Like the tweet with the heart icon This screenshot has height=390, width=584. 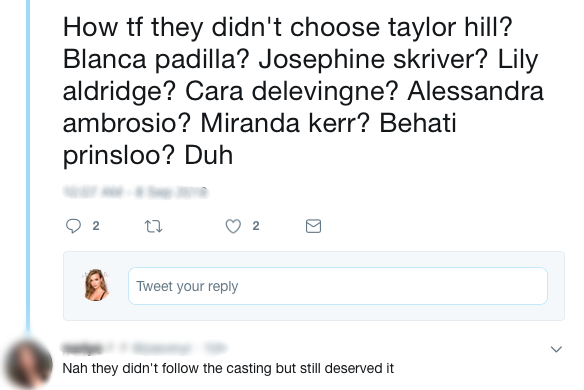[233, 226]
